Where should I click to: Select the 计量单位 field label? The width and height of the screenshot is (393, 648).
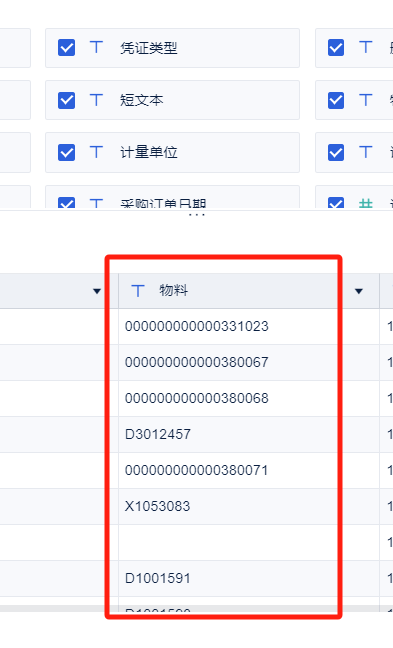tap(149, 152)
